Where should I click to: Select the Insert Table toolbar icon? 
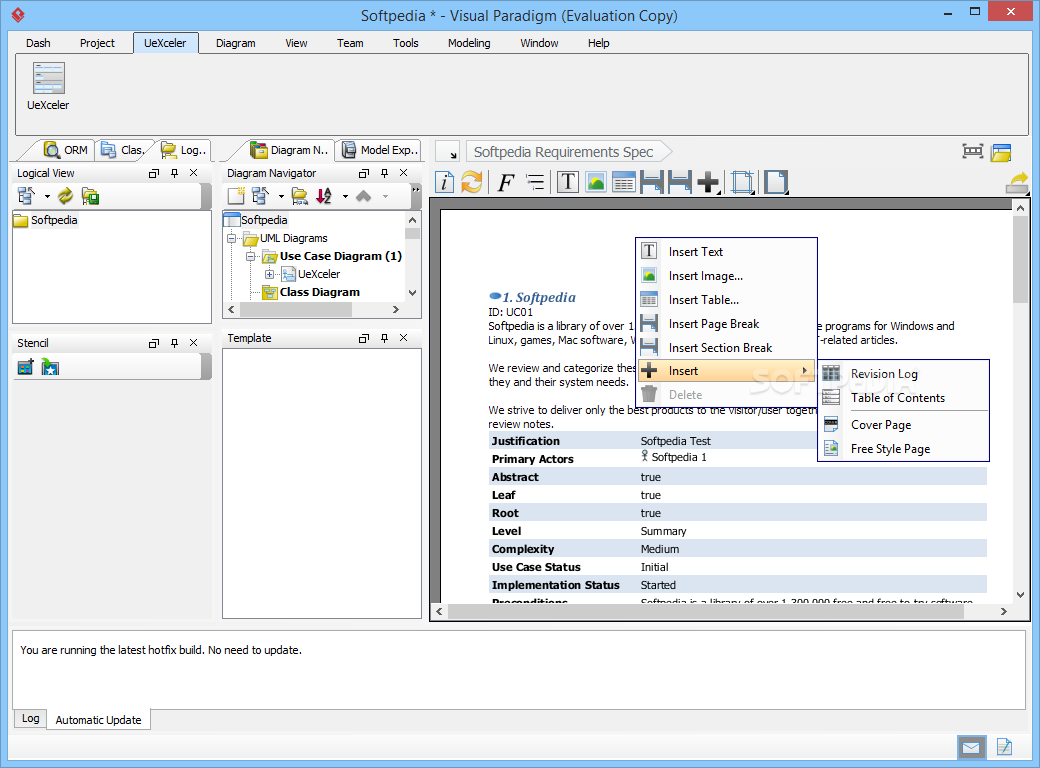[x=623, y=182]
